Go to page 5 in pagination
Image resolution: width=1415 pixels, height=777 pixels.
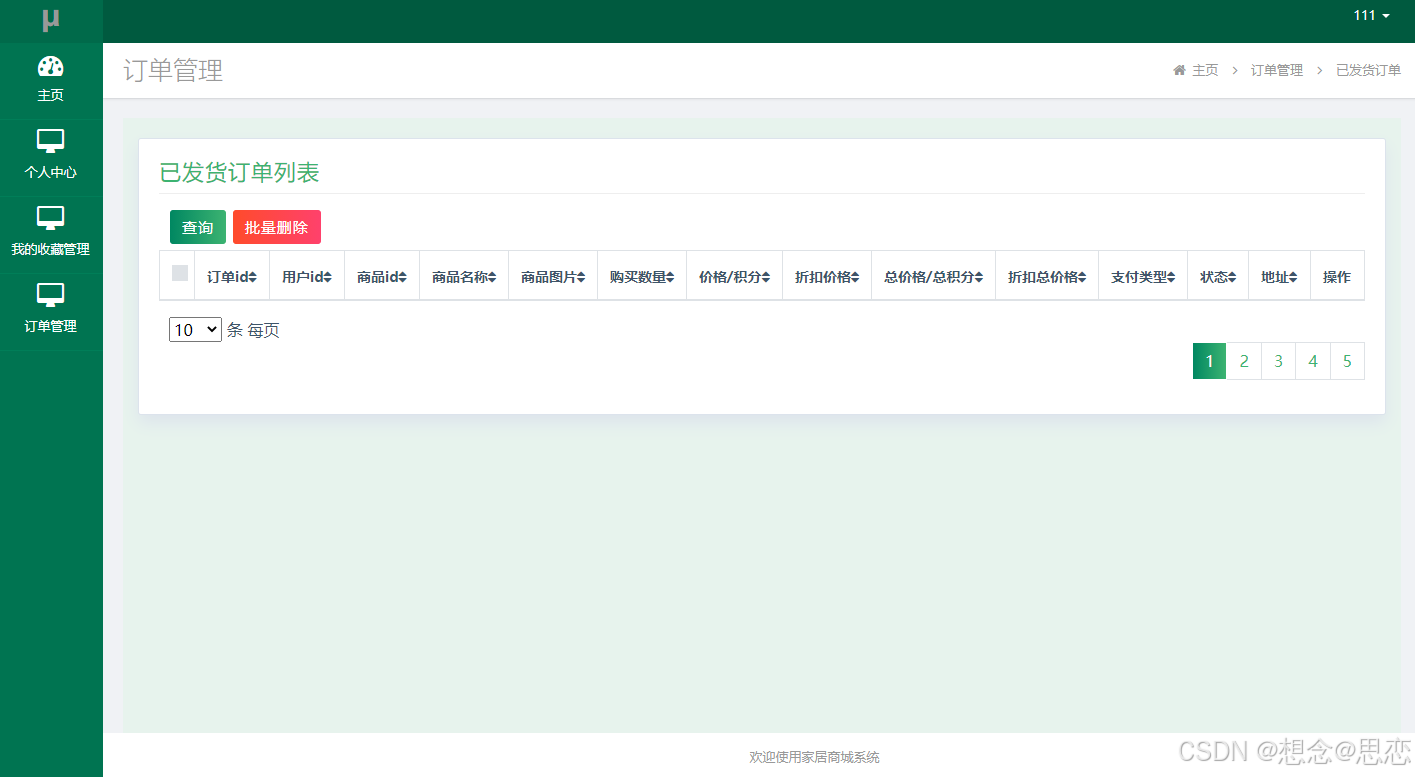1348,361
